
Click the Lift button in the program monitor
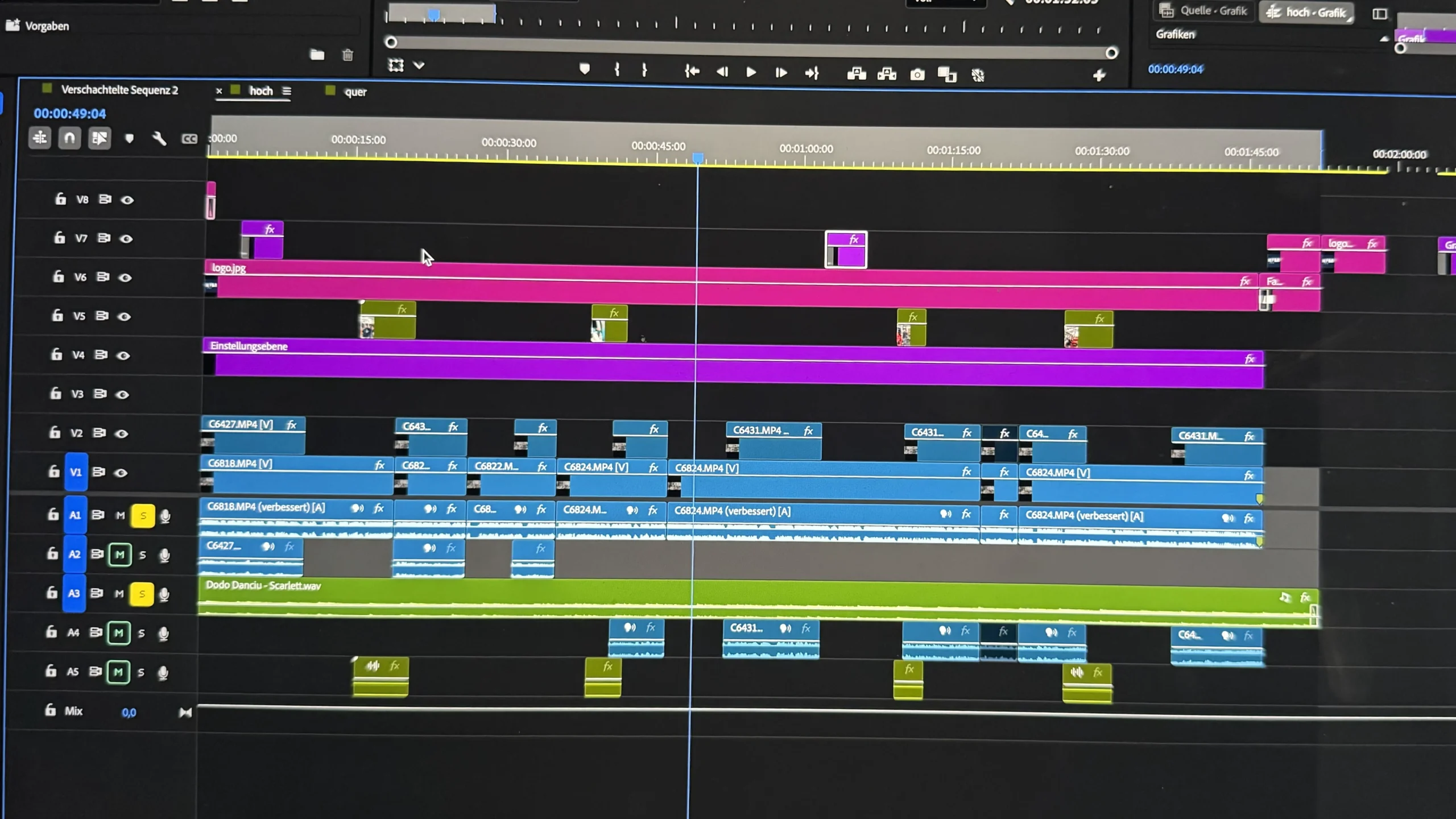pos(857,73)
